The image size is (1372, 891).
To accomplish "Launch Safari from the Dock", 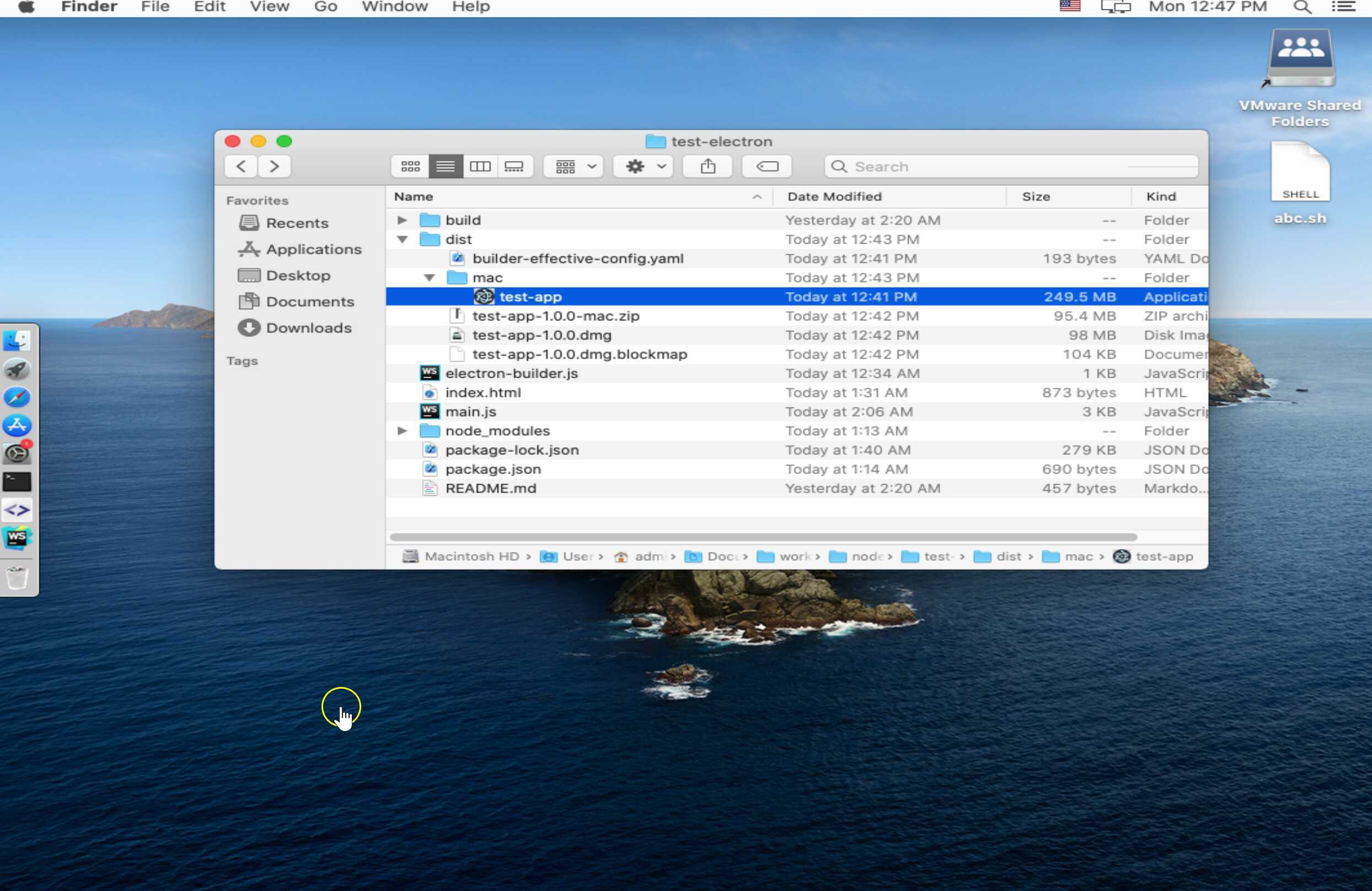I will coord(17,397).
